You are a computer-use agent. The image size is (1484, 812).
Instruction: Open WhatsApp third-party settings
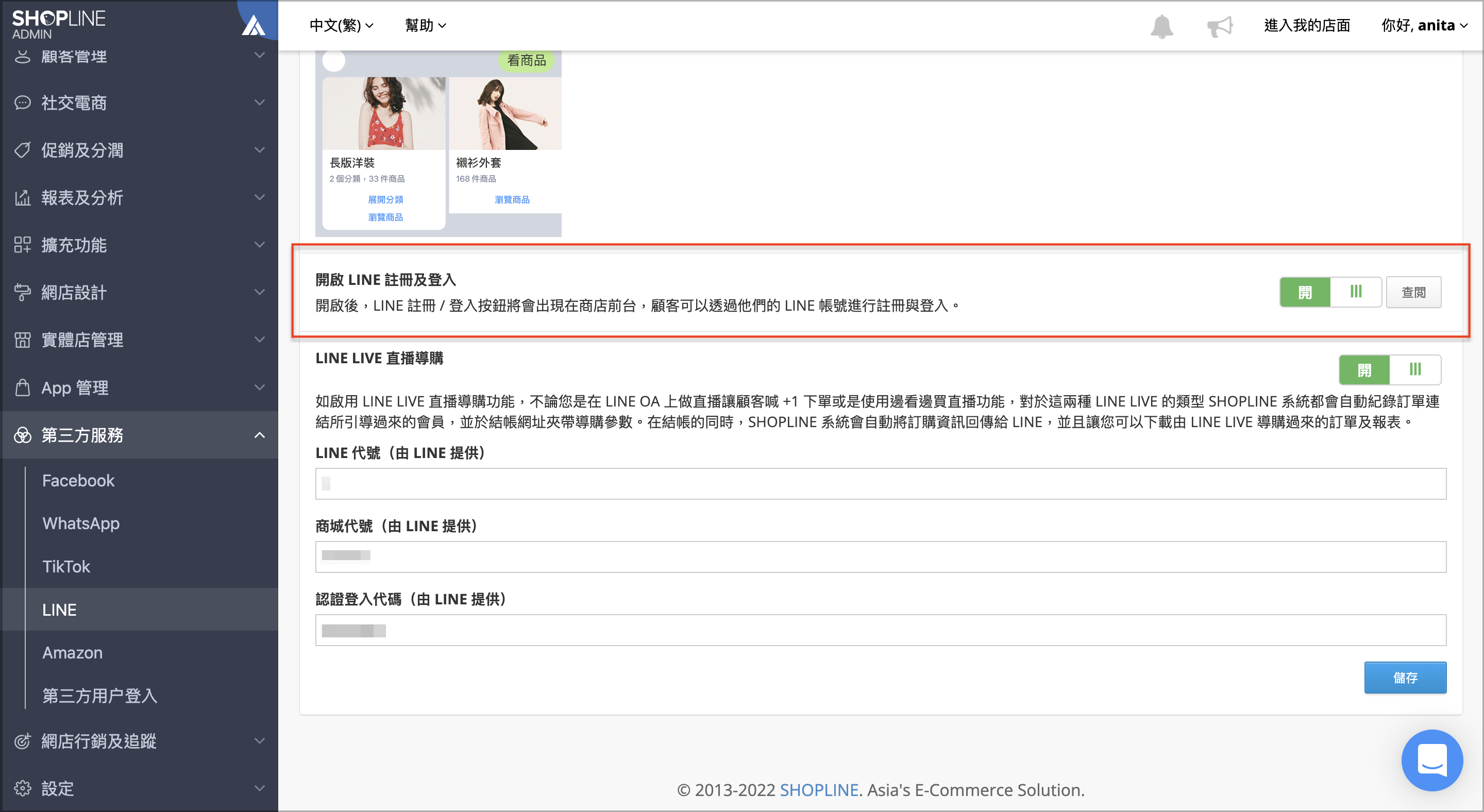tap(81, 523)
